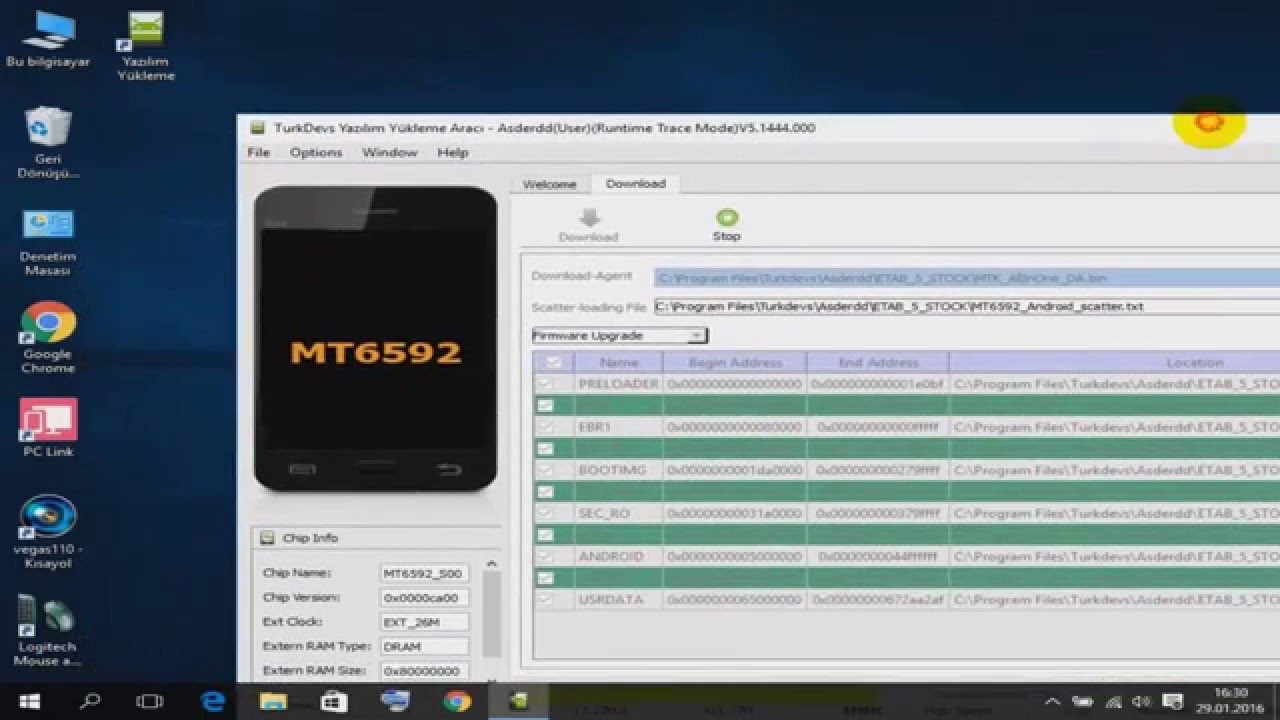
Task: Click the Extern RAM Size value field
Action: tap(425, 671)
